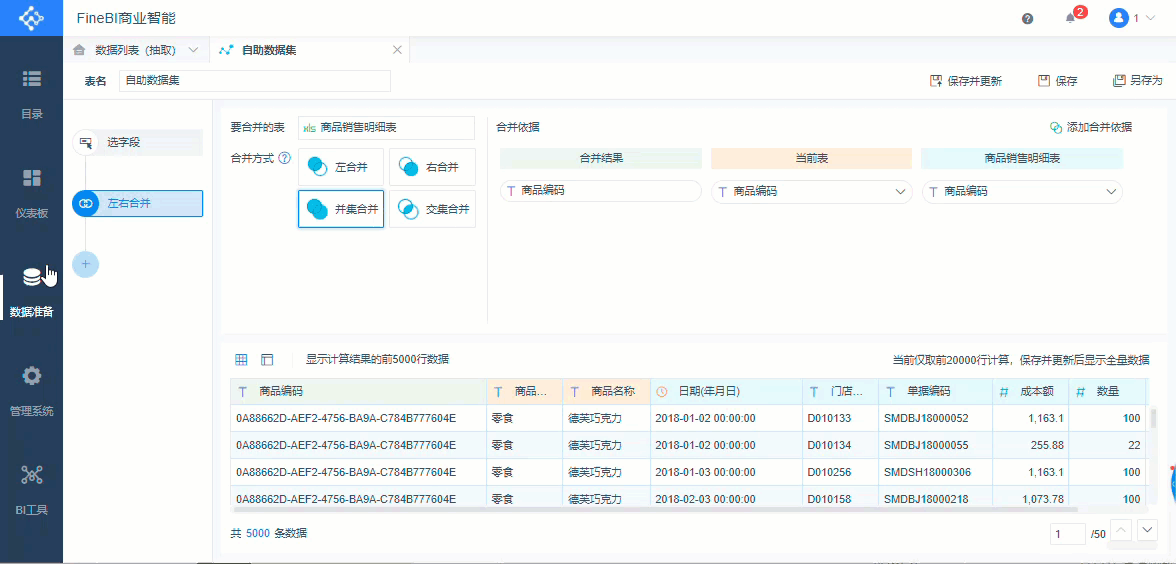The image size is (1176, 564).
Task: Click the 保存 button
Action: point(1058,81)
